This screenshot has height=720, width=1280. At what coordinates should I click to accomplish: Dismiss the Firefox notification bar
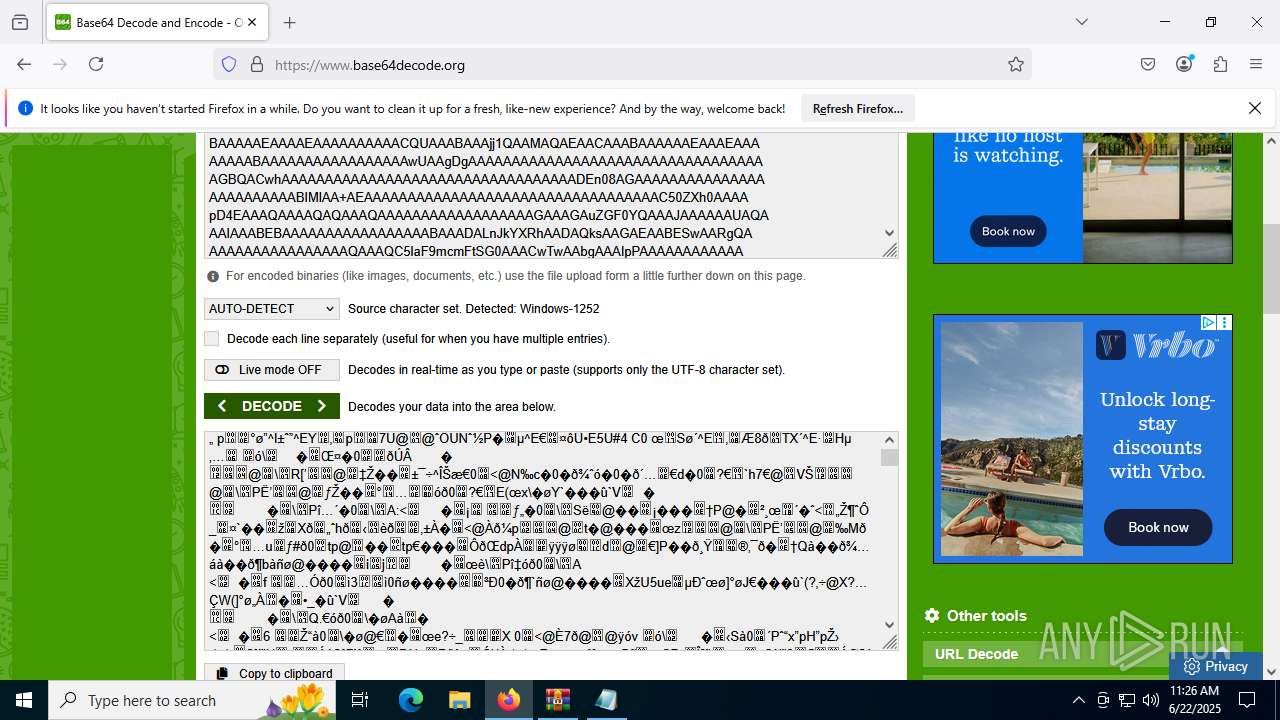(x=1255, y=108)
